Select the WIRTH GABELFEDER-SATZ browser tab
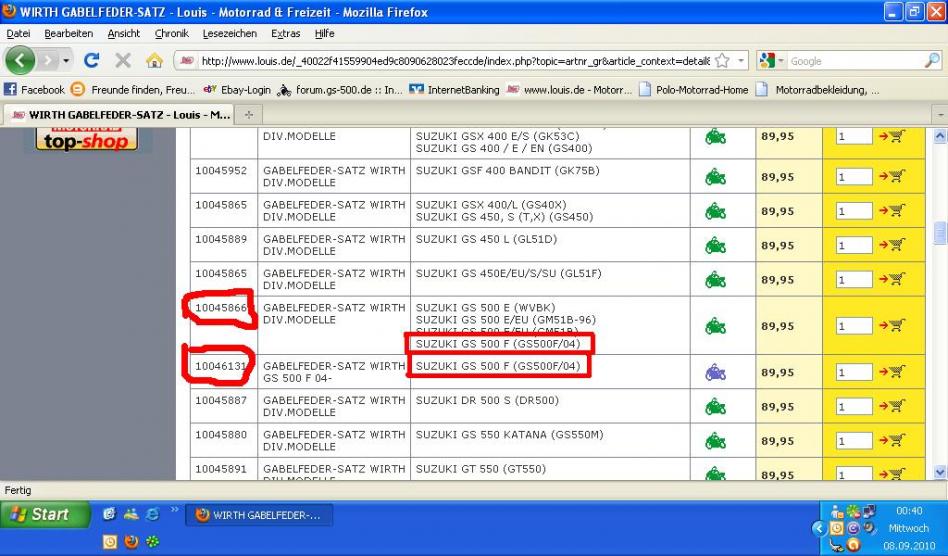Screen dimensions: 948x556 [x=121, y=114]
